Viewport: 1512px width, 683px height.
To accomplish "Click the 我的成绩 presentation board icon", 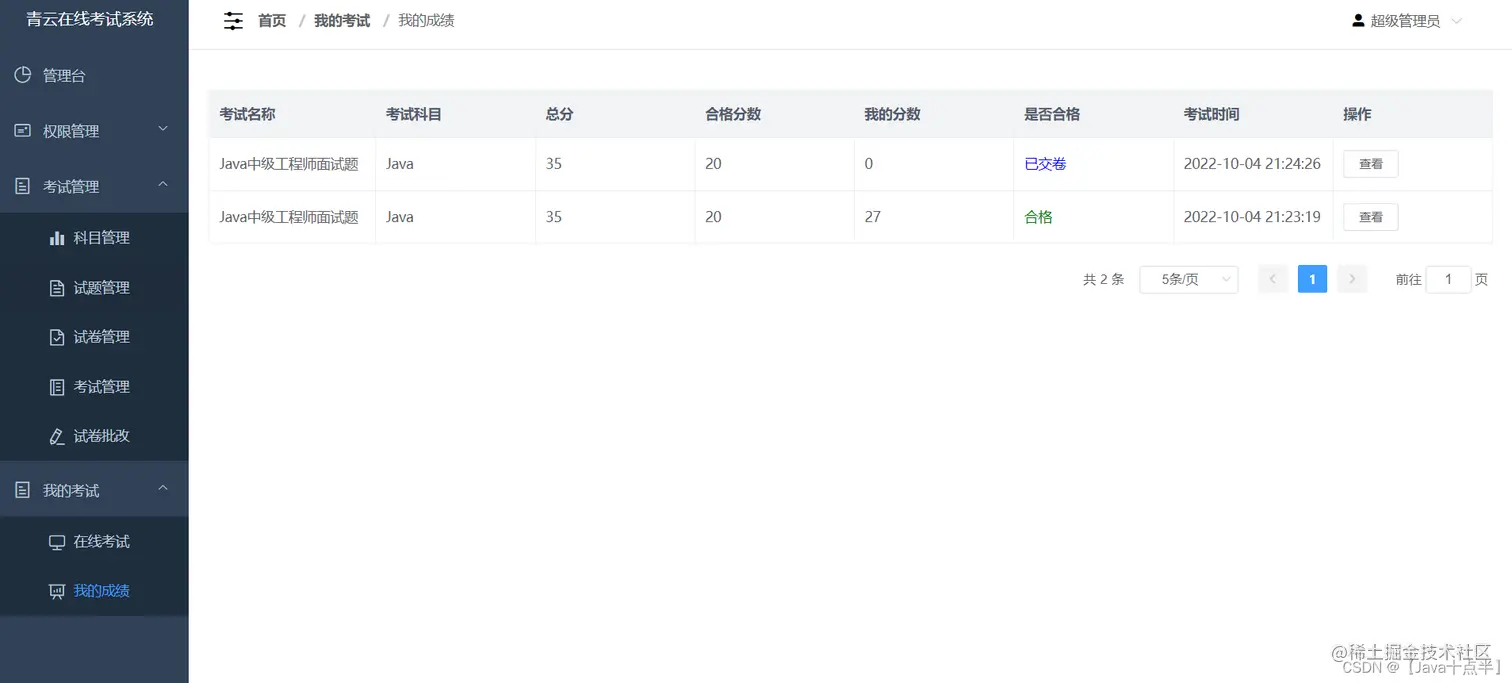I will pos(57,591).
